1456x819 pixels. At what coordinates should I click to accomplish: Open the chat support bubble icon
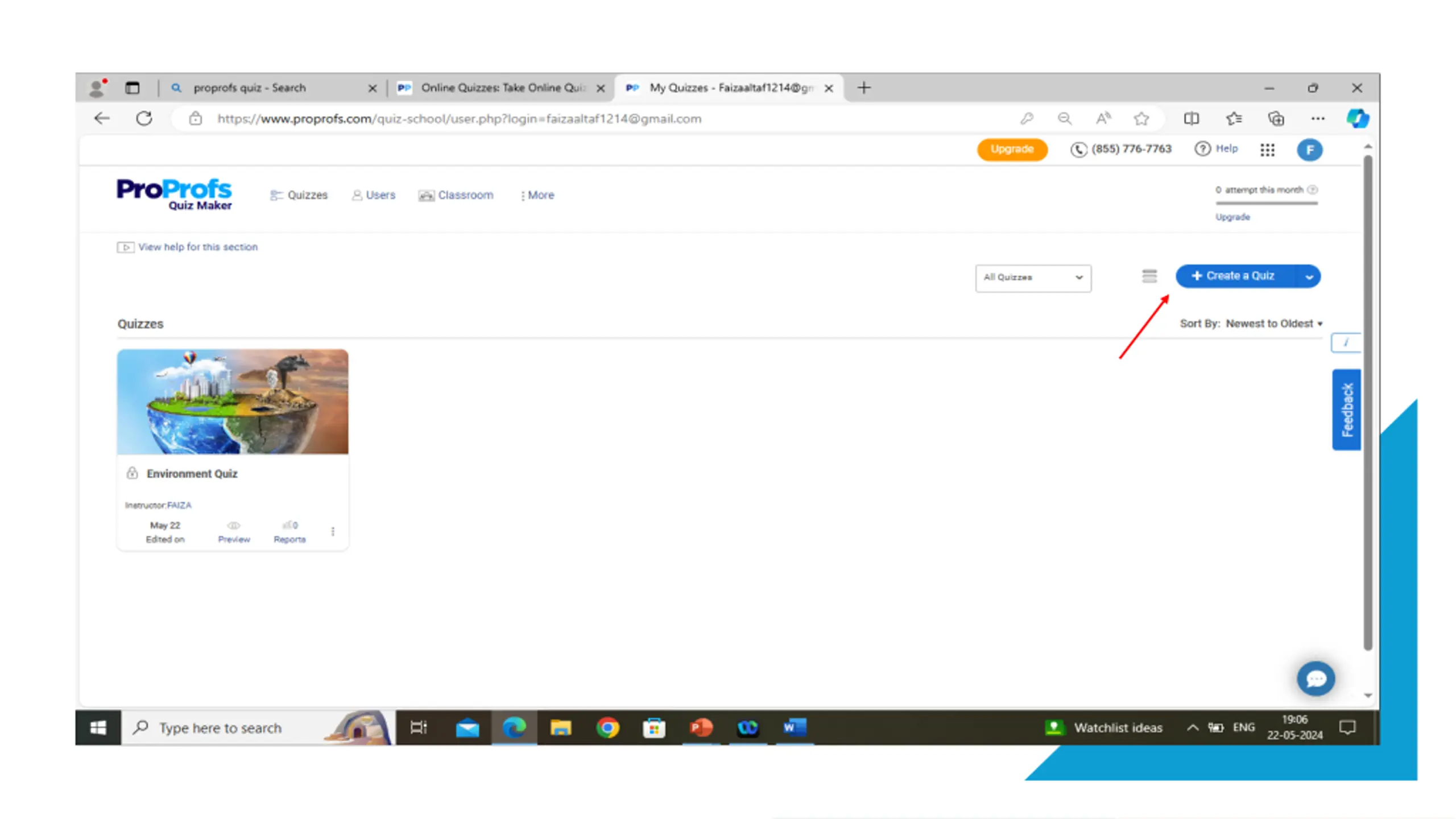(1316, 679)
